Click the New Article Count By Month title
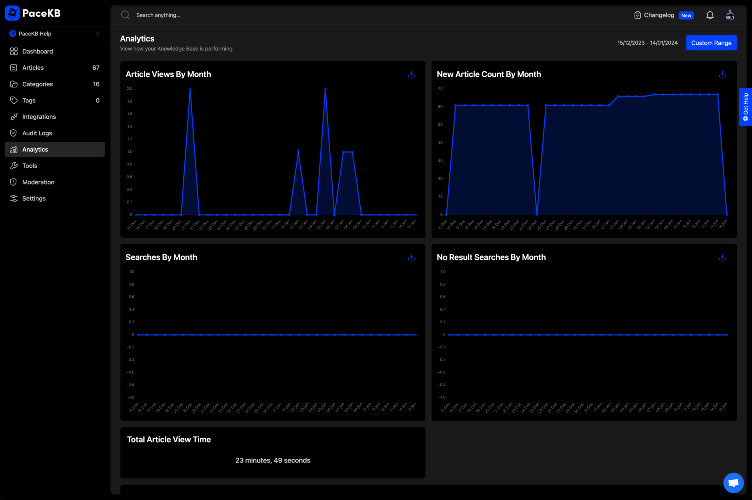Image resolution: width=752 pixels, height=500 pixels. click(x=489, y=74)
